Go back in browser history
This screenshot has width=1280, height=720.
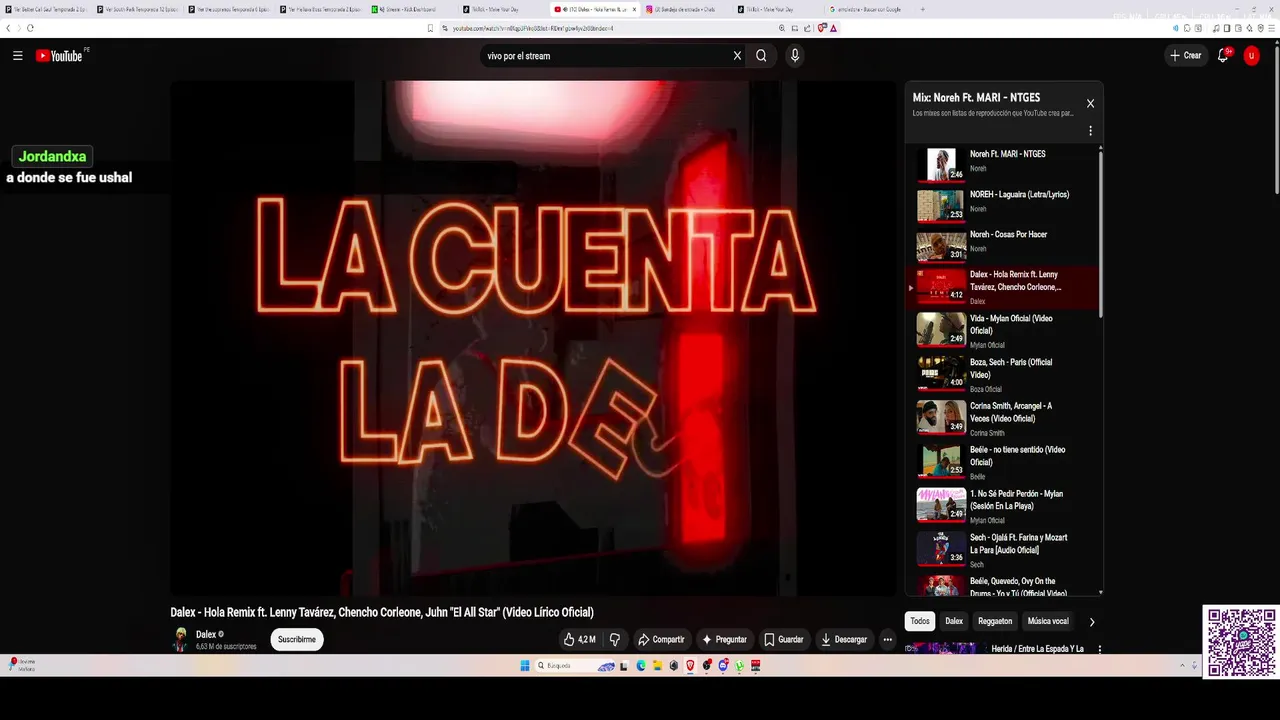click(8, 28)
